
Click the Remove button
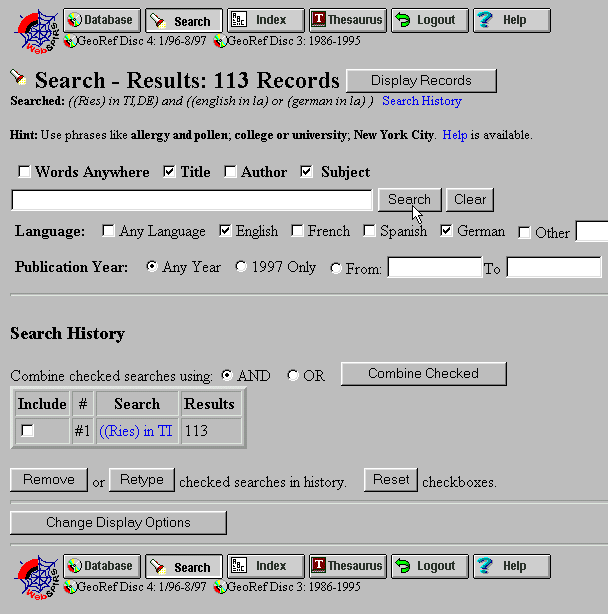point(49,480)
